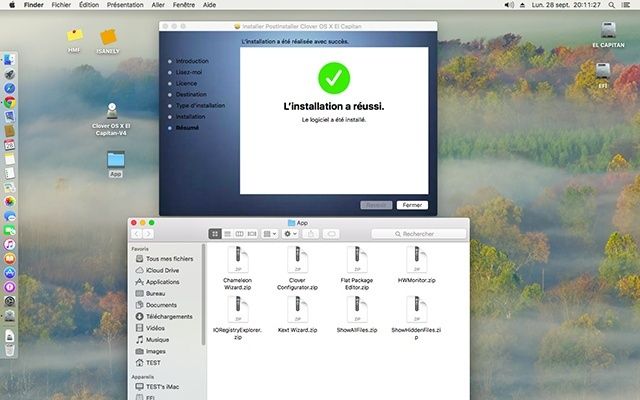The width and height of the screenshot is (640, 400).
Task: Open the Fenêtre menu
Action: pos(184,5)
